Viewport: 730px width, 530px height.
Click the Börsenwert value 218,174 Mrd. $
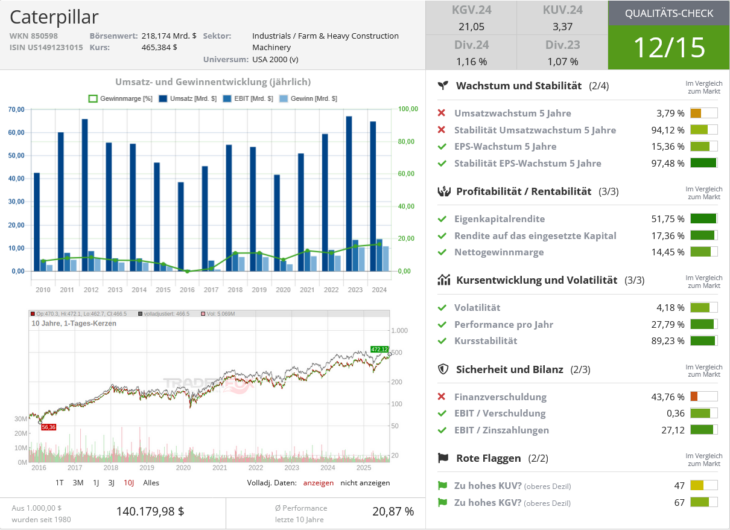[169, 35]
